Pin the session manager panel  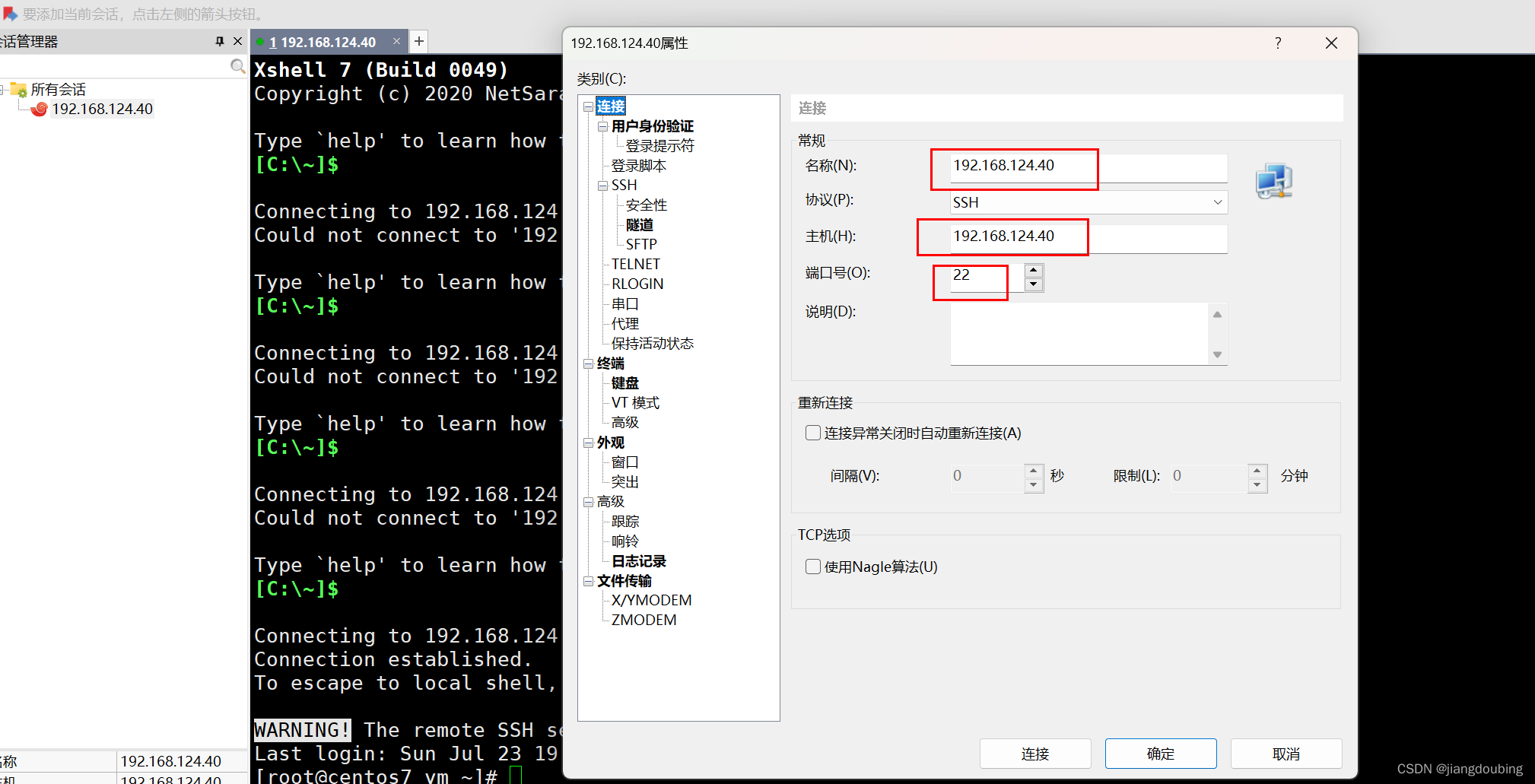[x=218, y=41]
